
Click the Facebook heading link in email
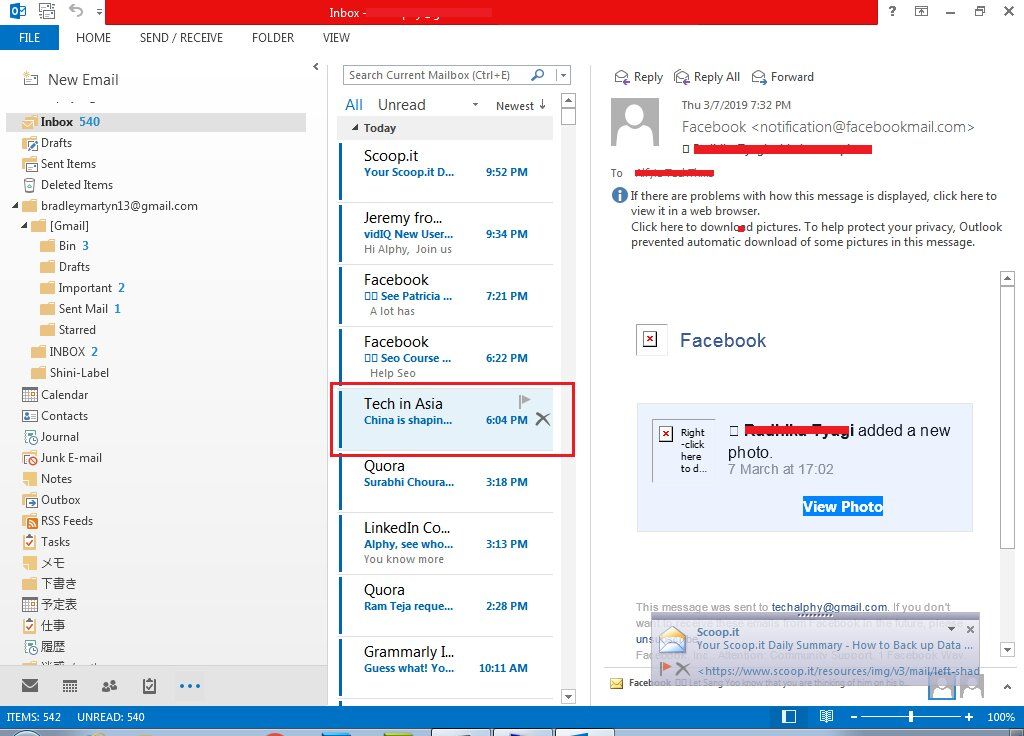723,340
